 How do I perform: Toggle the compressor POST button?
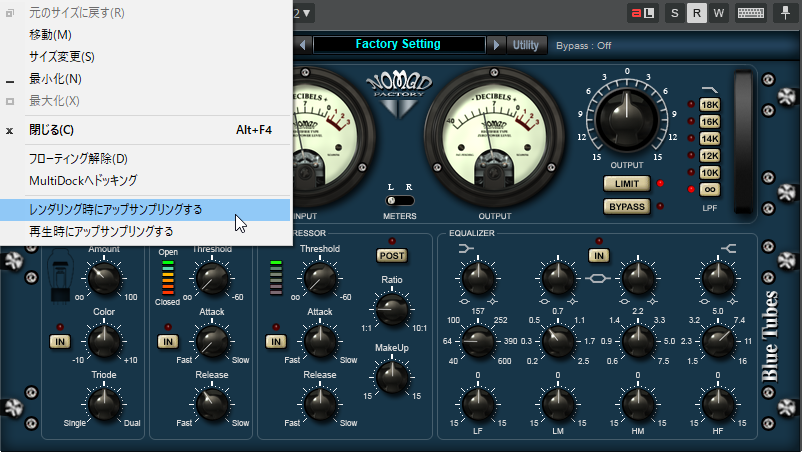pyautogui.click(x=392, y=256)
